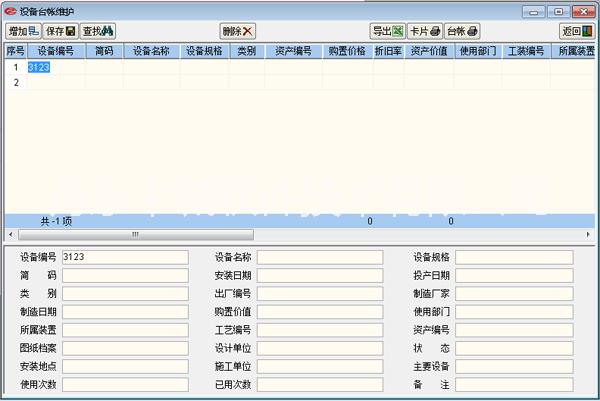Click the 状态 input field
Image resolution: width=600 pixels, height=401 pixels.
tap(514, 348)
